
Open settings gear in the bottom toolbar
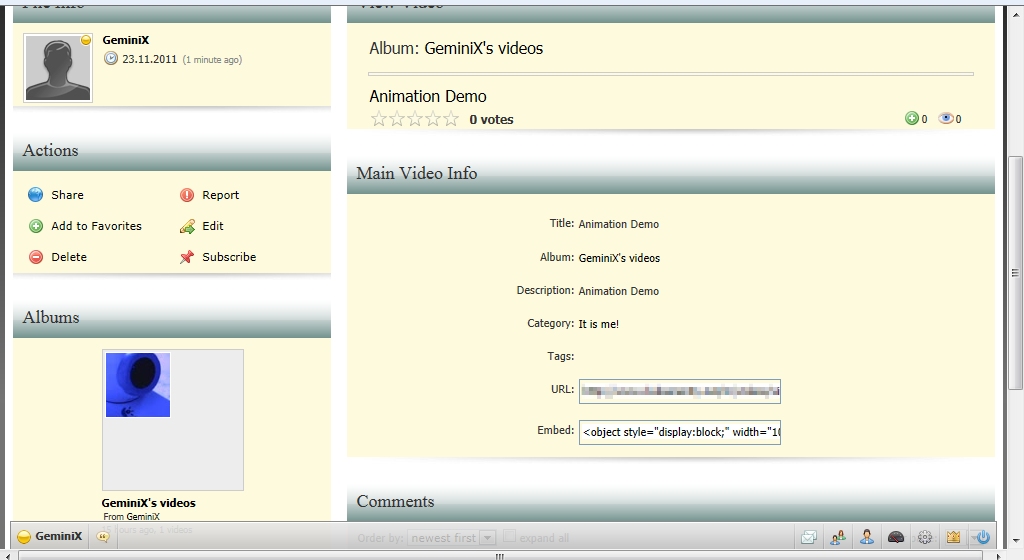point(925,537)
